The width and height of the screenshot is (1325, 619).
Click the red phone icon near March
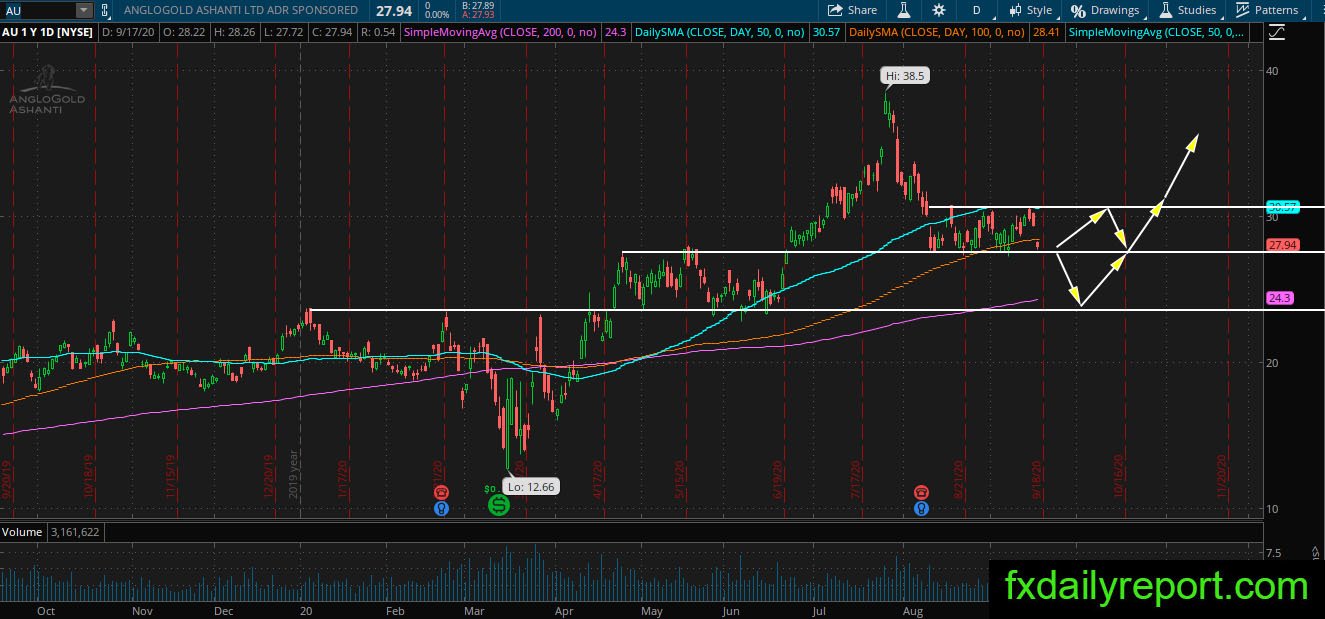point(441,493)
